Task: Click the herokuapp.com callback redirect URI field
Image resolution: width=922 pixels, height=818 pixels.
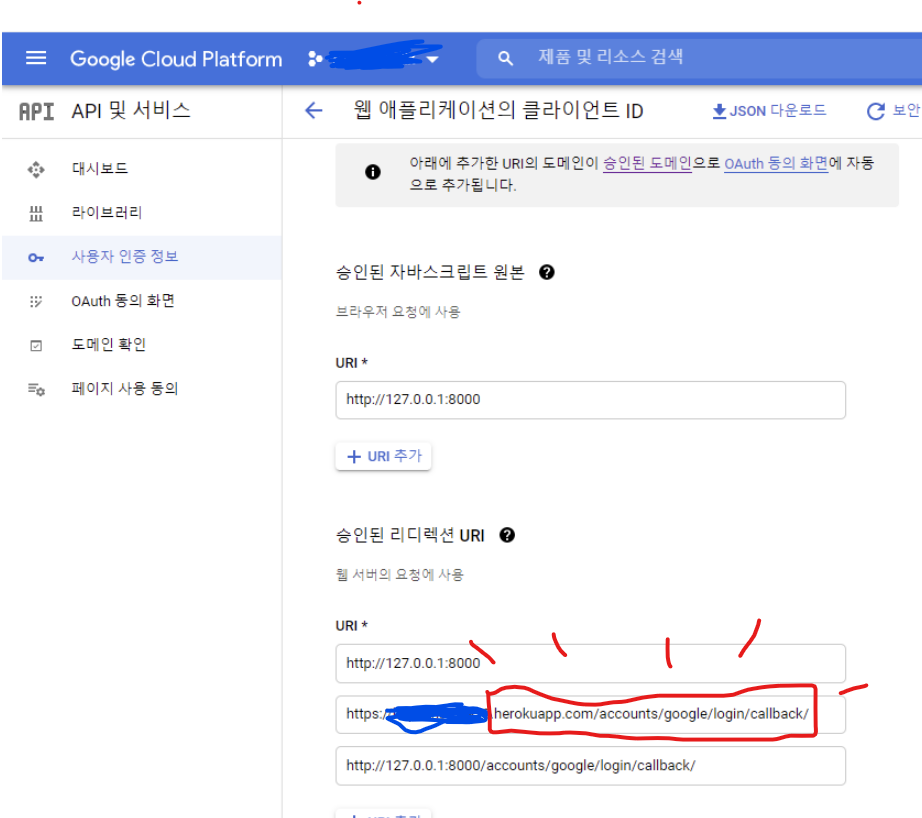Action: (590, 715)
